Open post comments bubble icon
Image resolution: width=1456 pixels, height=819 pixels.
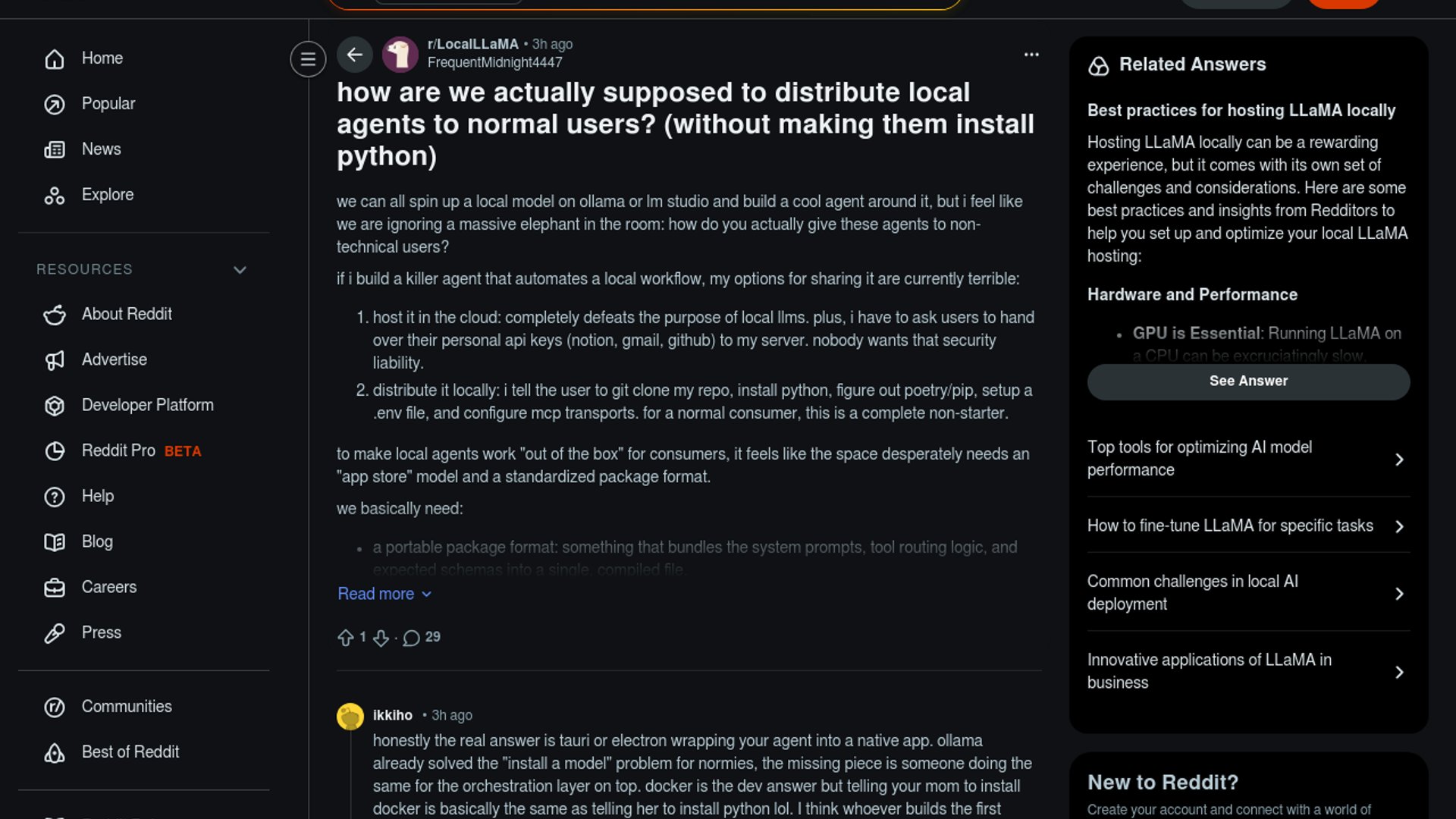412,638
